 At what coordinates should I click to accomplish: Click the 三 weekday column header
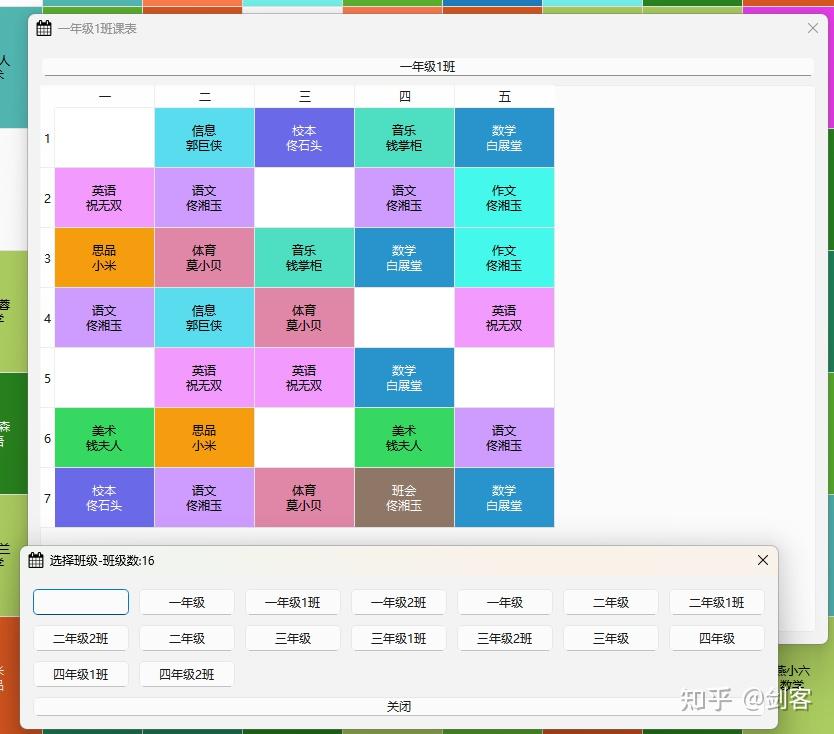tap(305, 96)
